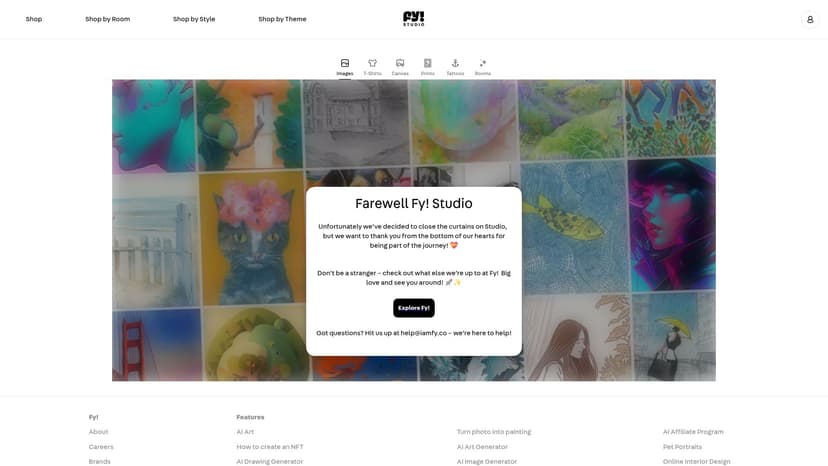
Task: Open the About footer link
Action: 98,432
